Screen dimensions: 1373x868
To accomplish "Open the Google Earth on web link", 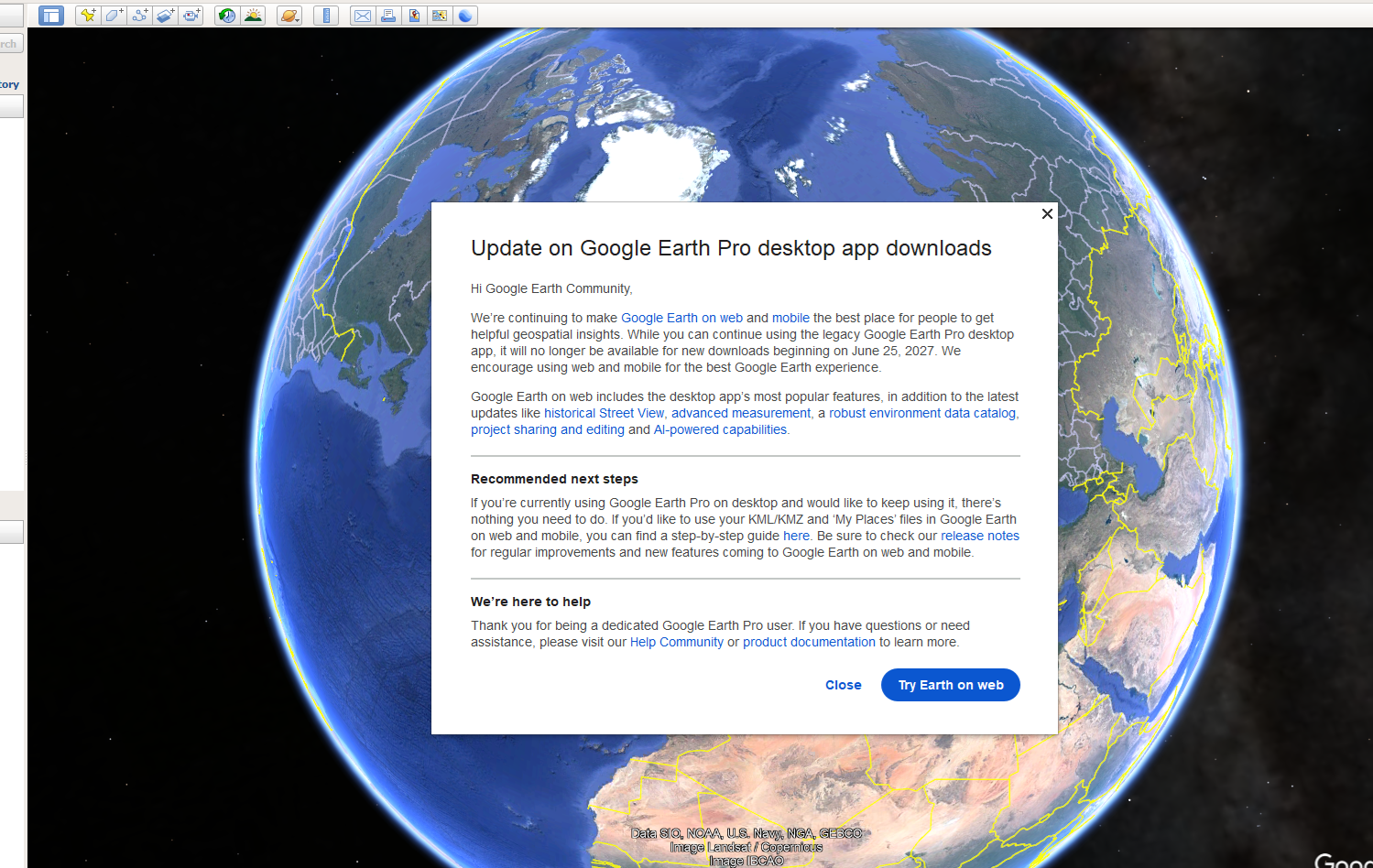I will click(x=681, y=318).
